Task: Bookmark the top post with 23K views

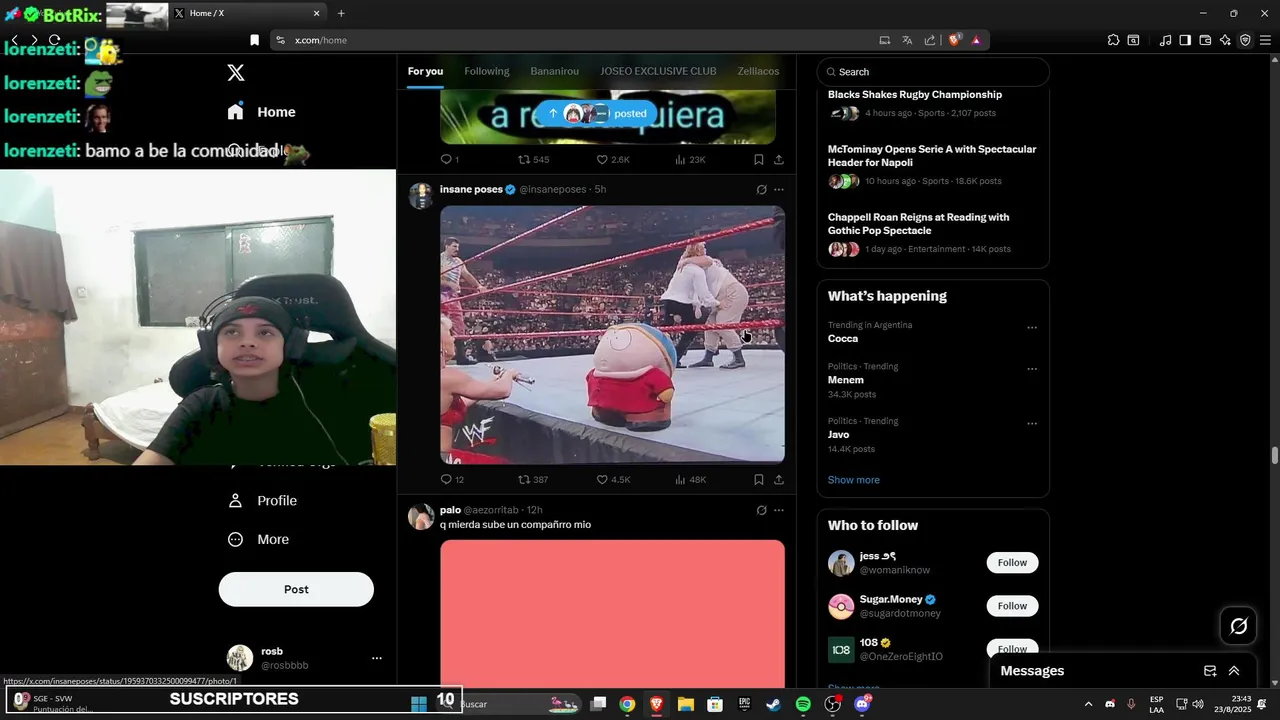Action: click(x=759, y=160)
